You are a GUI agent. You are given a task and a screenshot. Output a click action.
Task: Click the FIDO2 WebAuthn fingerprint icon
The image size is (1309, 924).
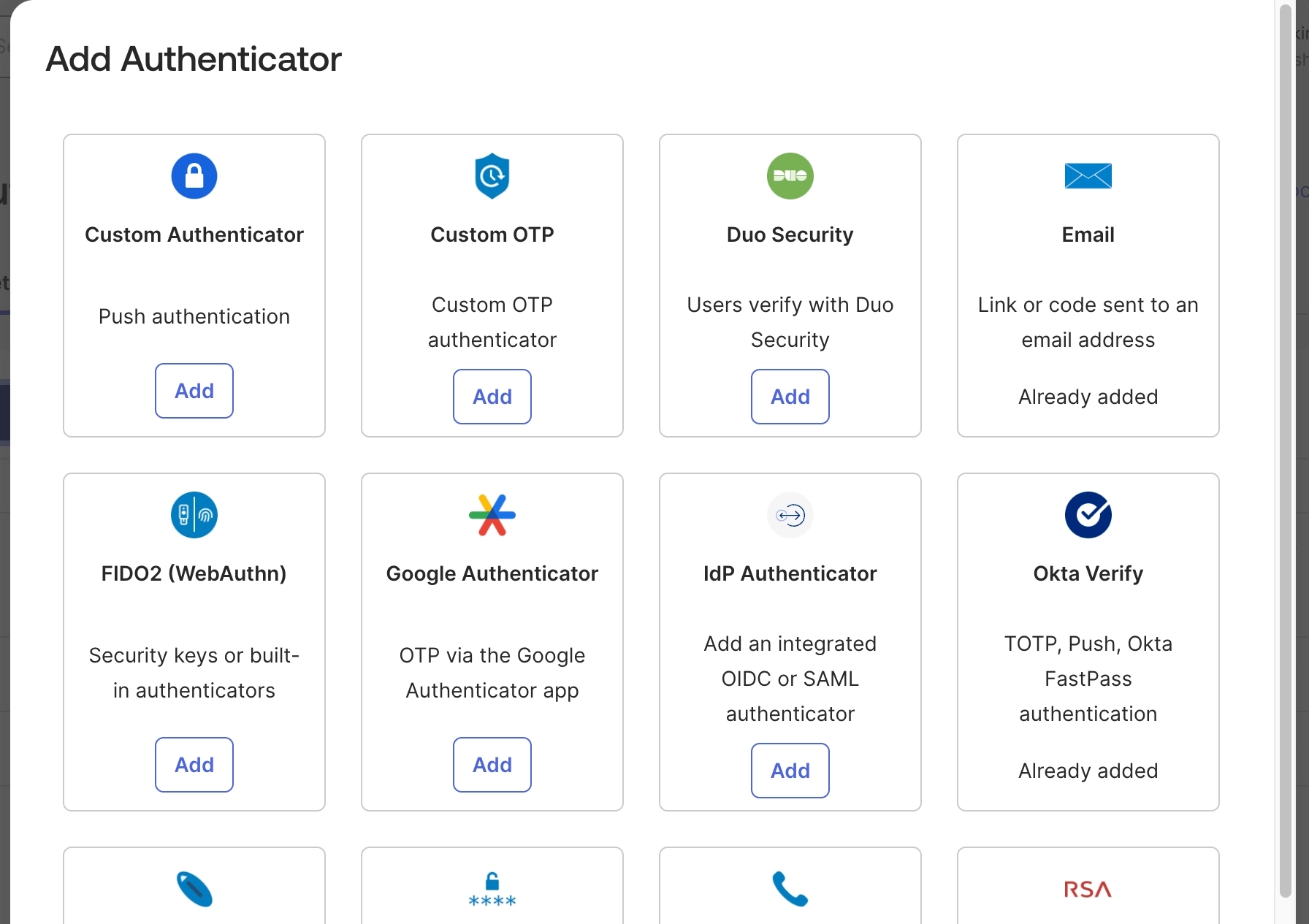coord(194,515)
